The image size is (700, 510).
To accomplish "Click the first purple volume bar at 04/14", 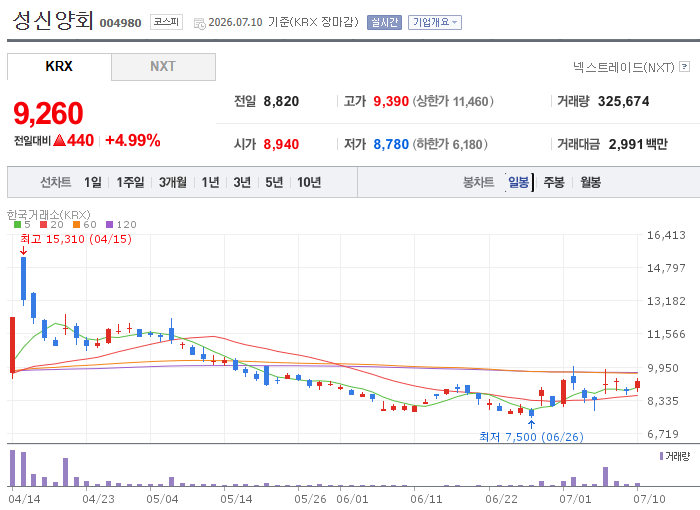I will [x=12, y=468].
